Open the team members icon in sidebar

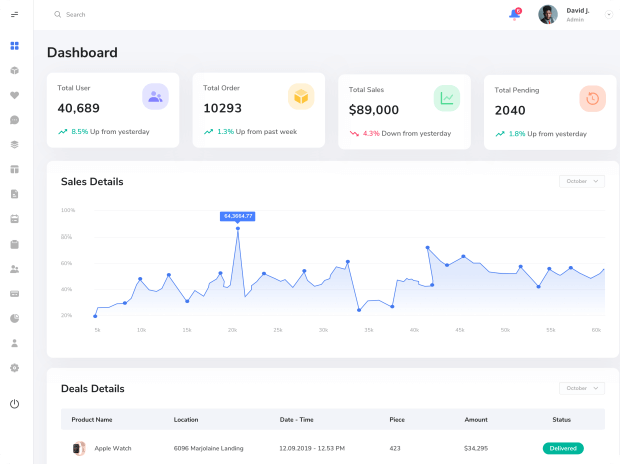(x=15, y=269)
